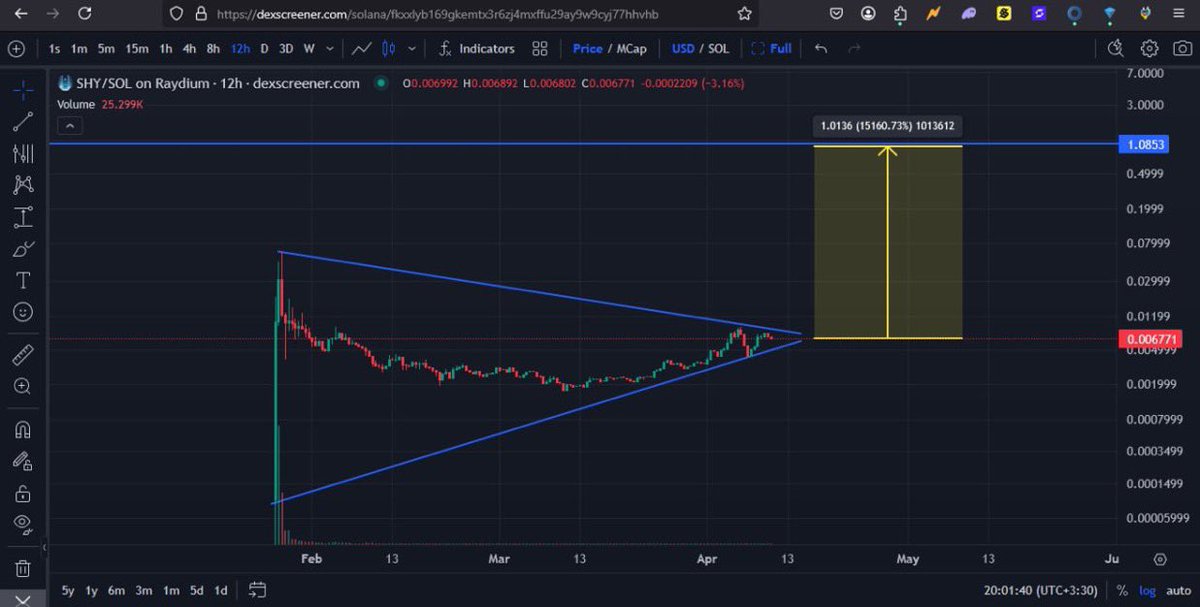1200x607 pixels.
Task: Select the candlestick chart style icon
Action: (x=389, y=48)
